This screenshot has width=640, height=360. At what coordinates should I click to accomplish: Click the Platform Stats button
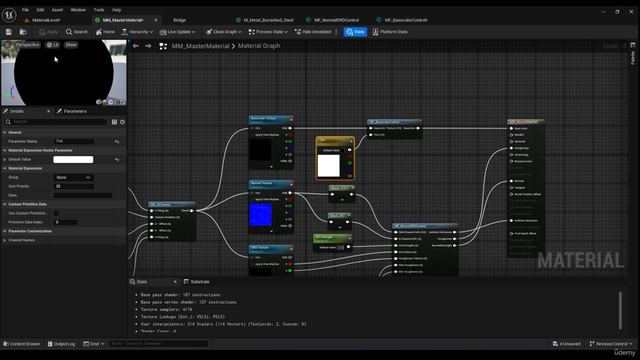[x=390, y=32]
